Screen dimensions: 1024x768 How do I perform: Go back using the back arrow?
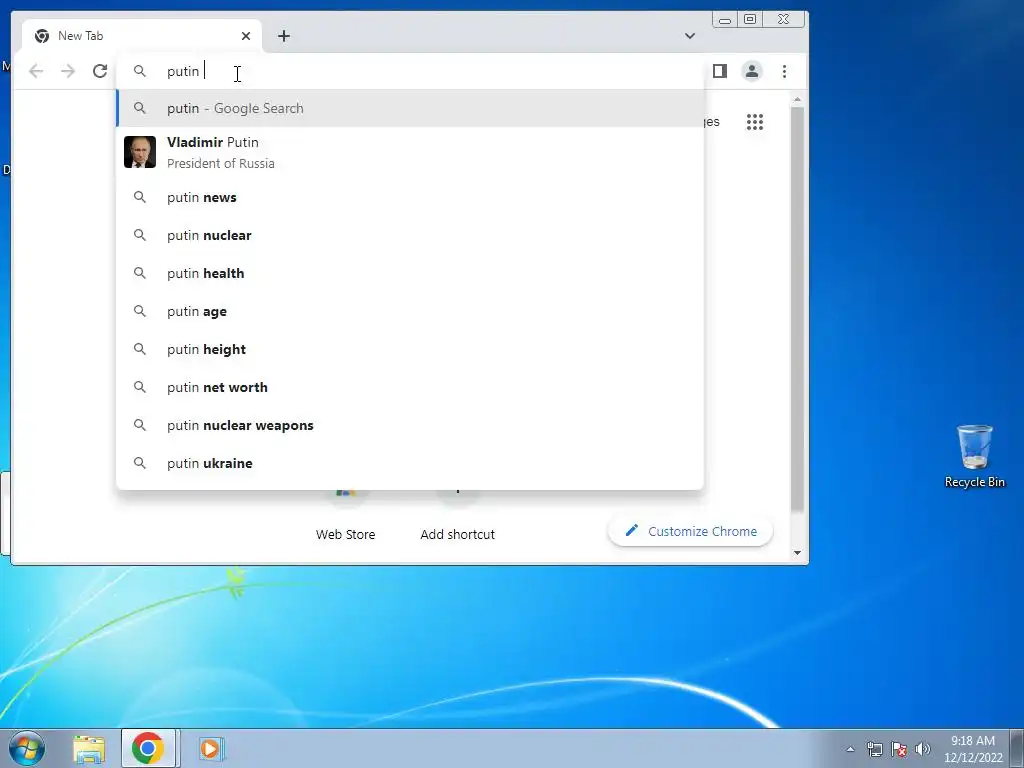pos(36,71)
